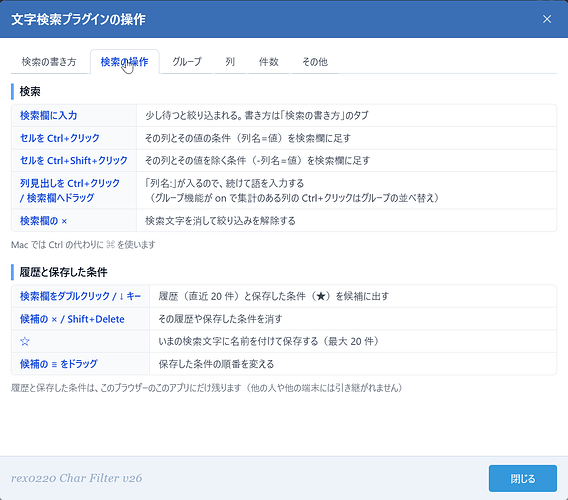Click the 検索 section heading
The width and height of the screenshot is (568, 500).
pos(30,92)
